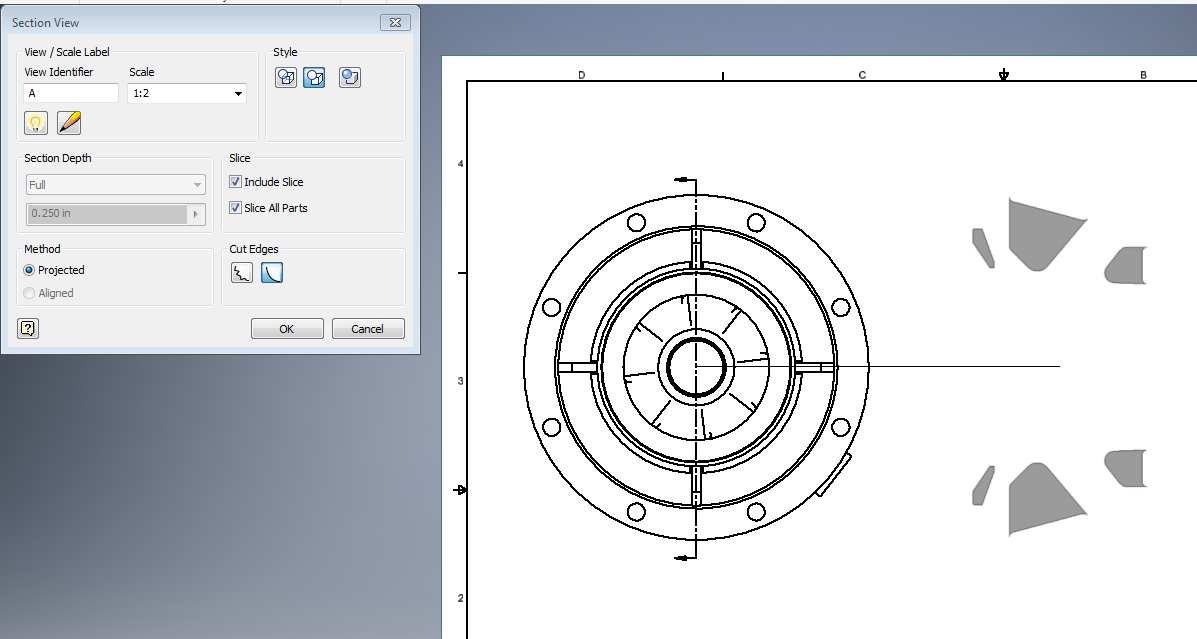The width and height of the screenshot is (1197, 639).
Task: Click the lightbulb label visibility icon
Action: 36,122
